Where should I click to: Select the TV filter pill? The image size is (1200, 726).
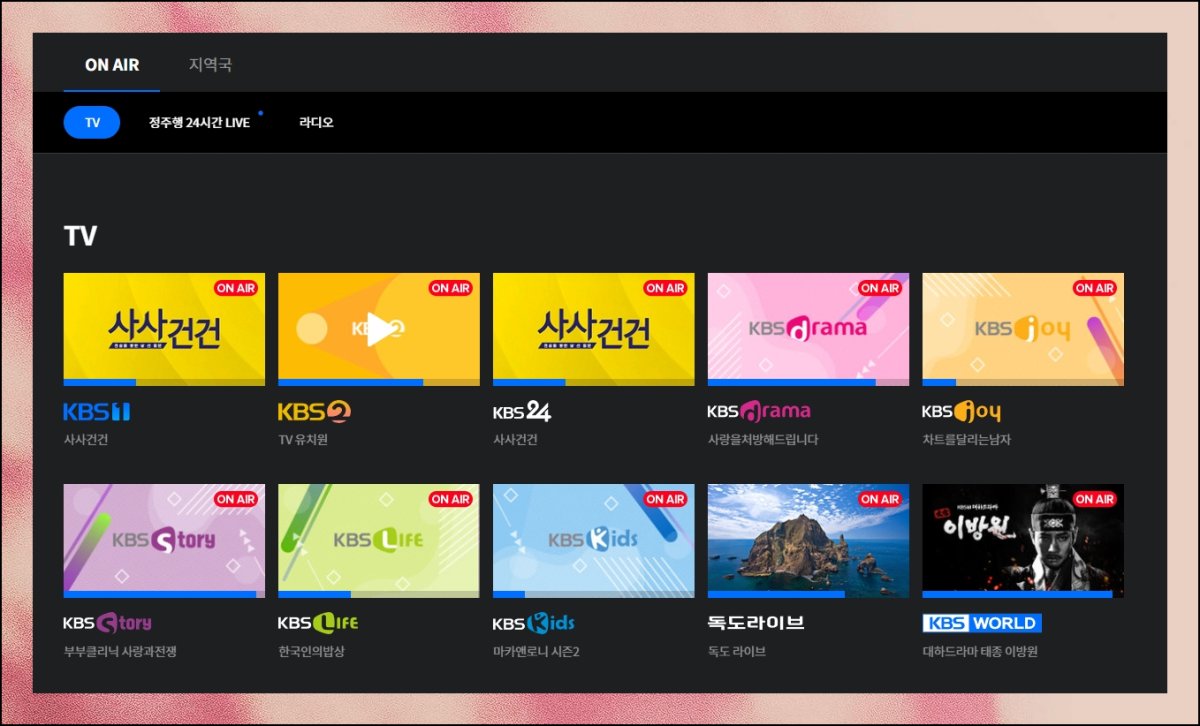(x=92, y=122)
